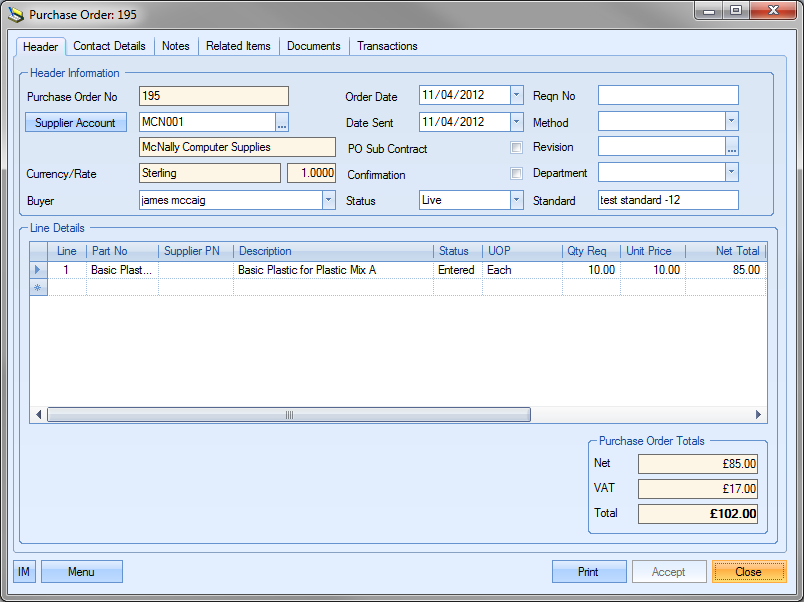804x602 pixels.
Task: Select row 1 using its row arrow
Action: [39, 270]
